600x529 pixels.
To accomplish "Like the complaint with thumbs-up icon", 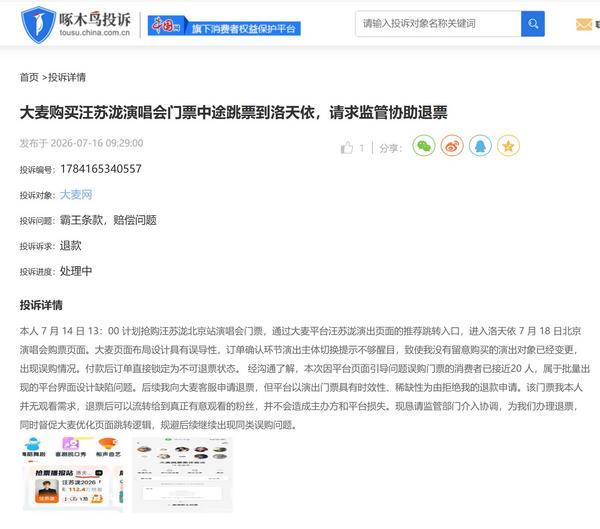I will coord(347,147).
